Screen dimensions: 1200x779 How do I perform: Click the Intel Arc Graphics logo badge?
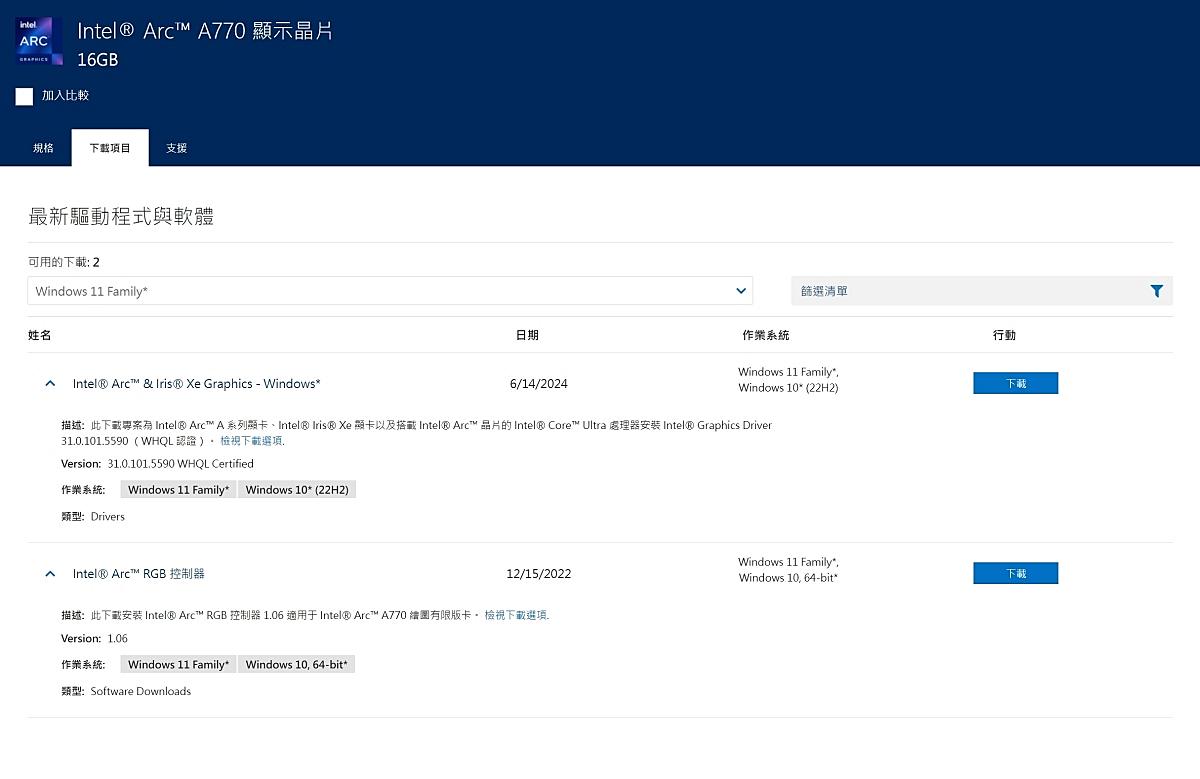pyautogui.click(x=40, y=41)
